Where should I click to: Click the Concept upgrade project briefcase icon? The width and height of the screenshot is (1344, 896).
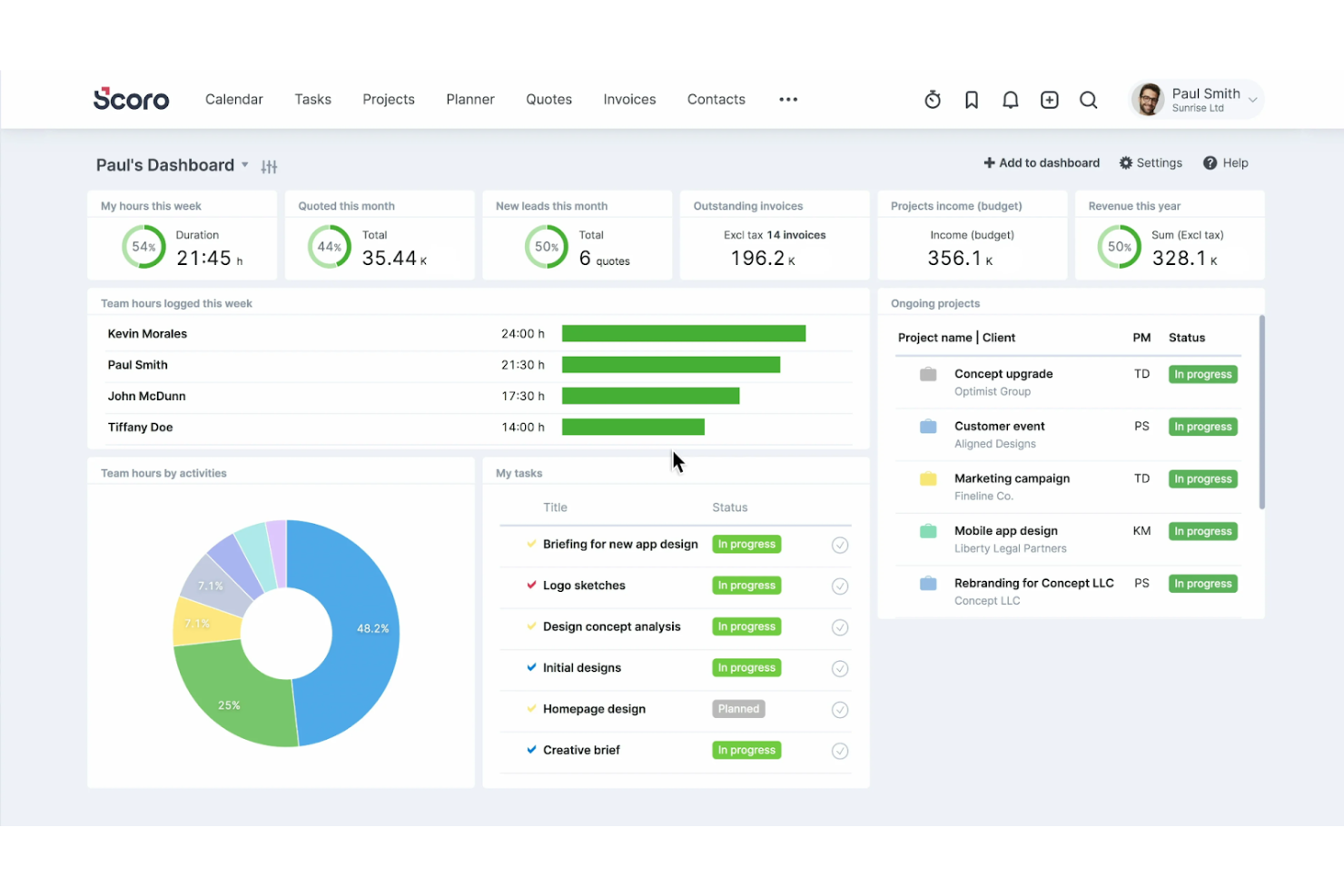928,373
